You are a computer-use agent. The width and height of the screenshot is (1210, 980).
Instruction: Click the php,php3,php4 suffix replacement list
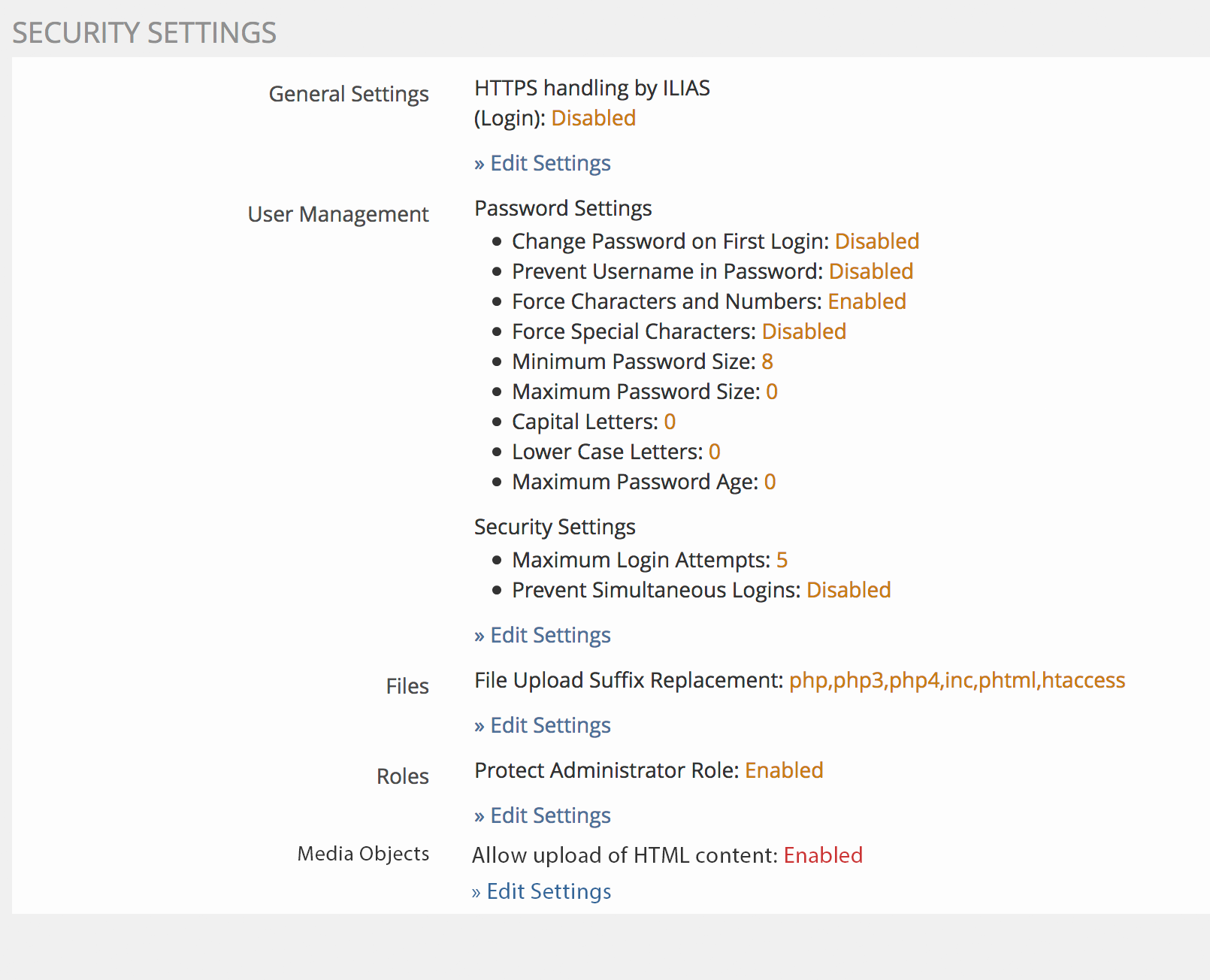pos(956,680)
